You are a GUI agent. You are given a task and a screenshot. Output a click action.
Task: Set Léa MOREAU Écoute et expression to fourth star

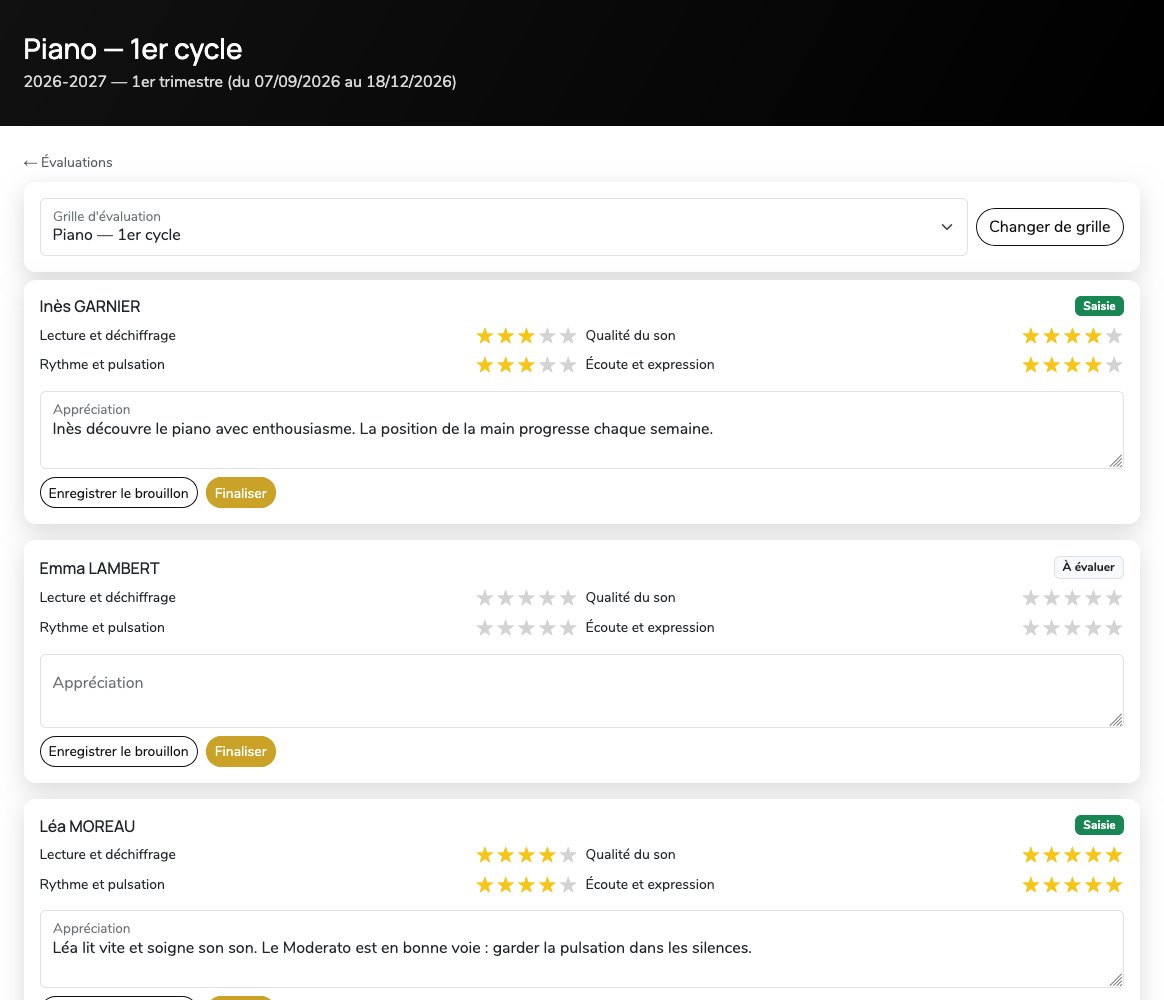(x=1093, y=885)
